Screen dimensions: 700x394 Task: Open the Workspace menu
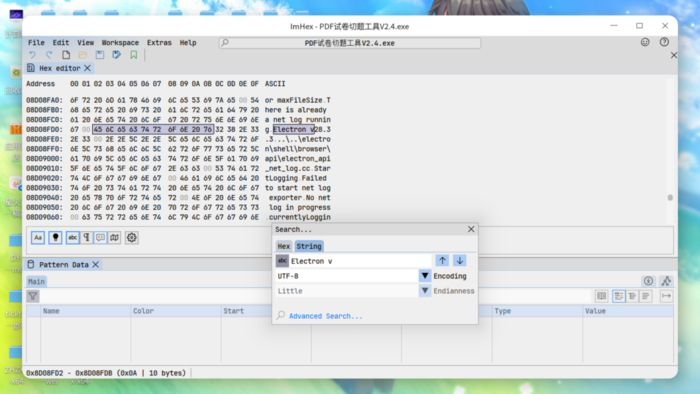[120, 43]
